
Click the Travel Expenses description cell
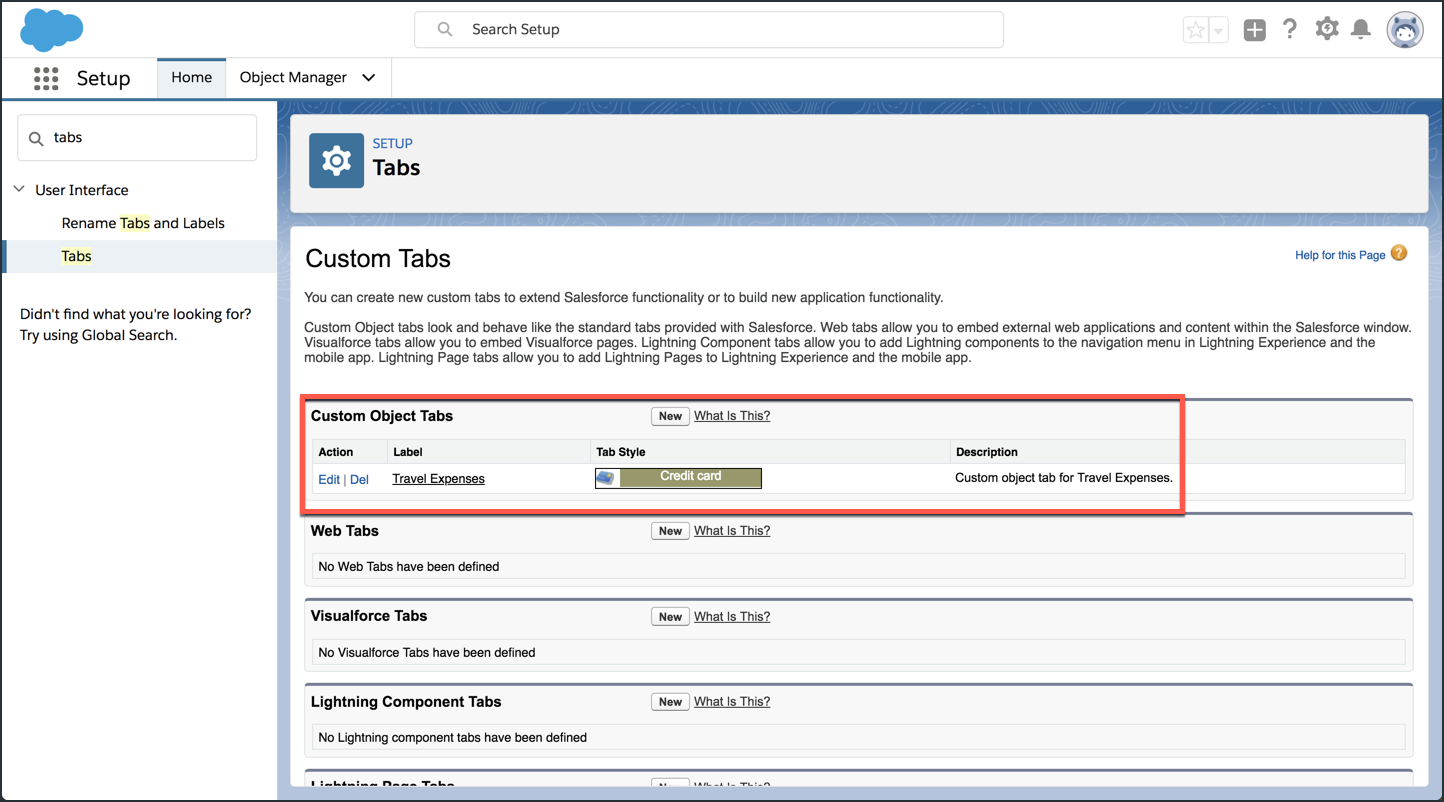point(1064,478)
